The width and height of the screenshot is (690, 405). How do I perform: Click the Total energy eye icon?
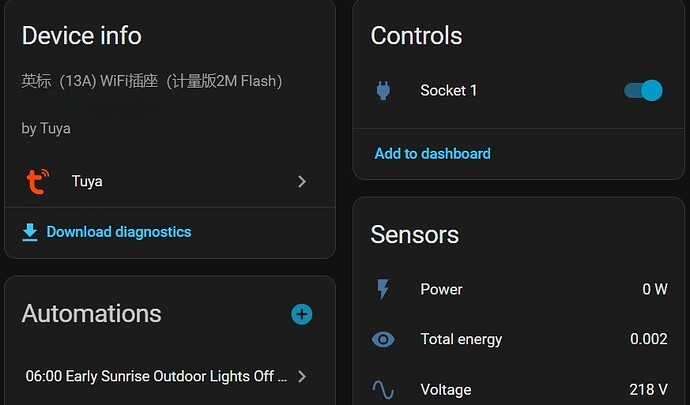(x=382, y=340)
